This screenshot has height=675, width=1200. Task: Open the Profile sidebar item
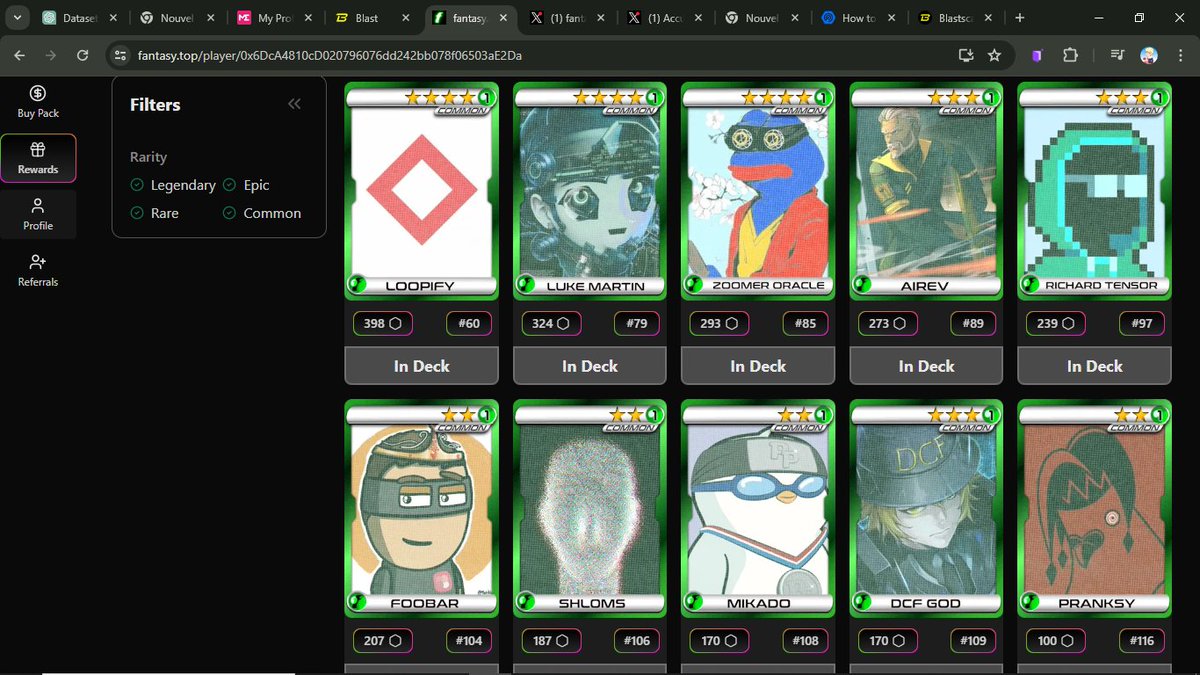click(x=38, y=214)
